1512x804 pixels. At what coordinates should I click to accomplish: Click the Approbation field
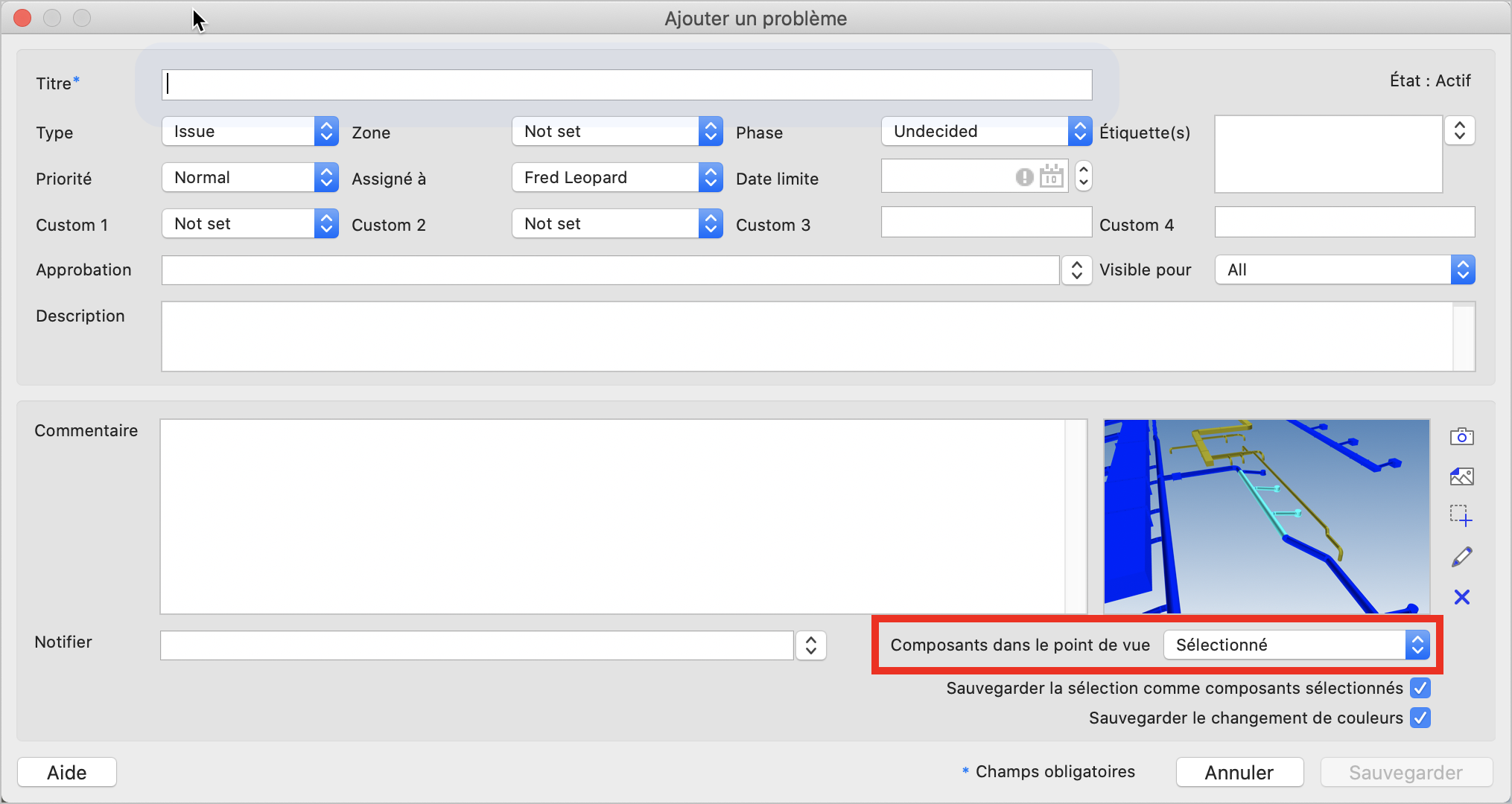click(x=611, y=270)
